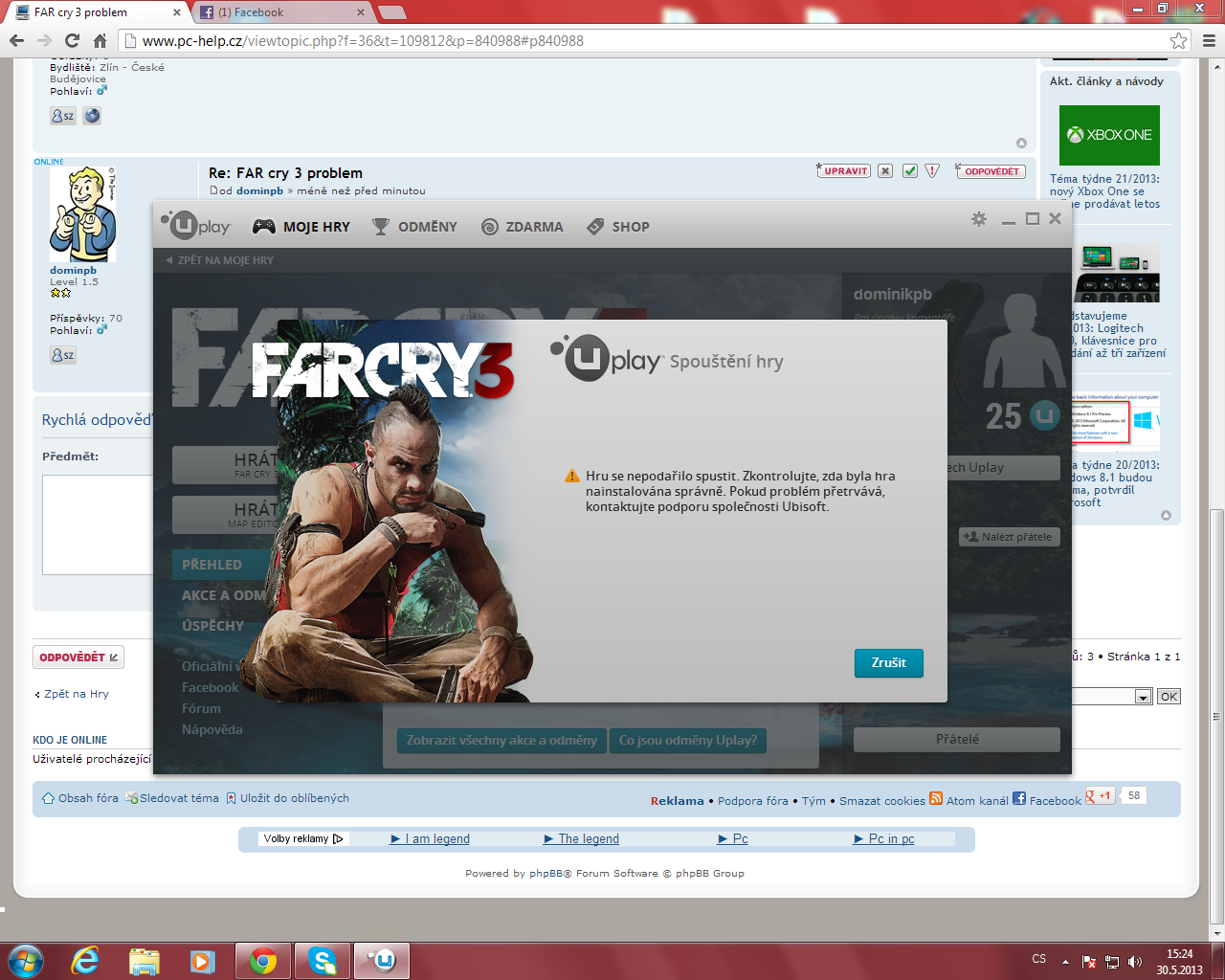This screenshot has height=980, width=1225.
Task: Click UPRAVIT to edit the post
Action: tap(843, 171)
